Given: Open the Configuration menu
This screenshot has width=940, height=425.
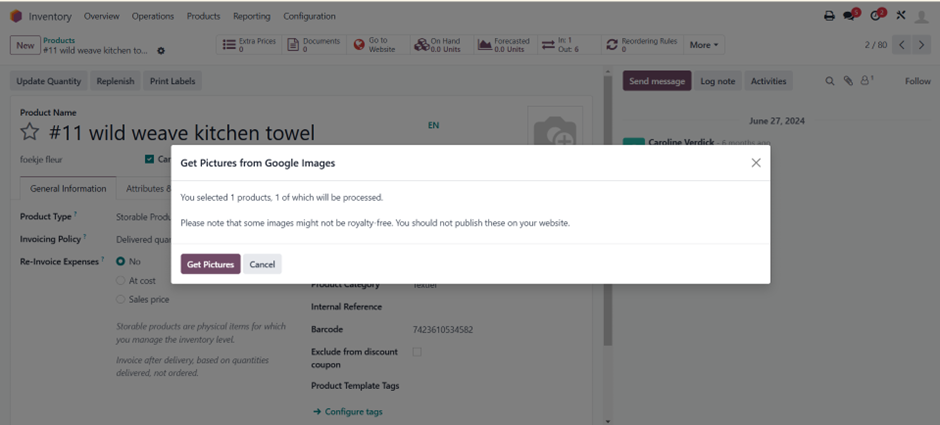Looking at the screenshot, I should pyautogui.click(x=309, y=16).
